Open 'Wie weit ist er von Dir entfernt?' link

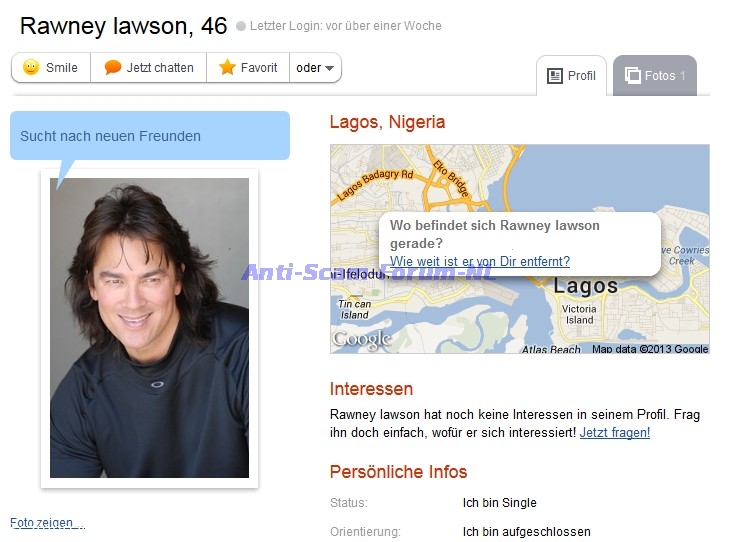click(480, 261)
